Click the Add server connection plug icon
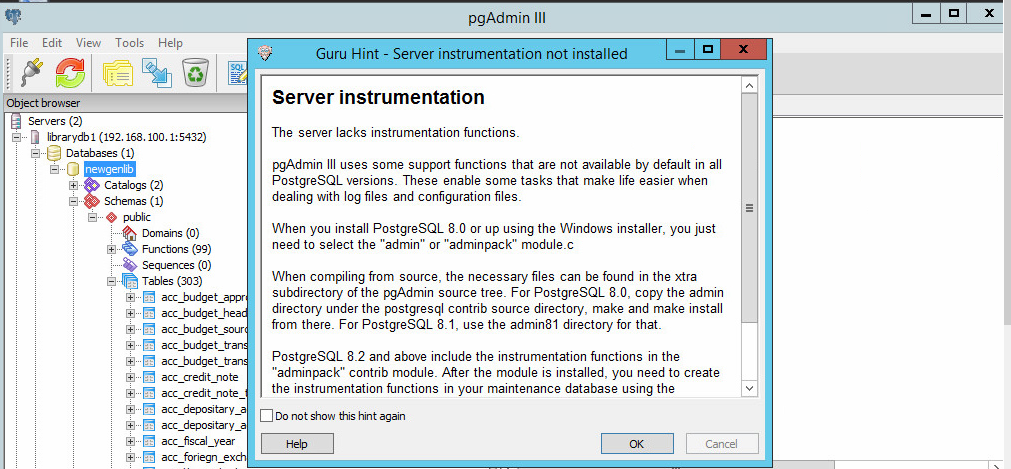 click(x=26, y=72)
